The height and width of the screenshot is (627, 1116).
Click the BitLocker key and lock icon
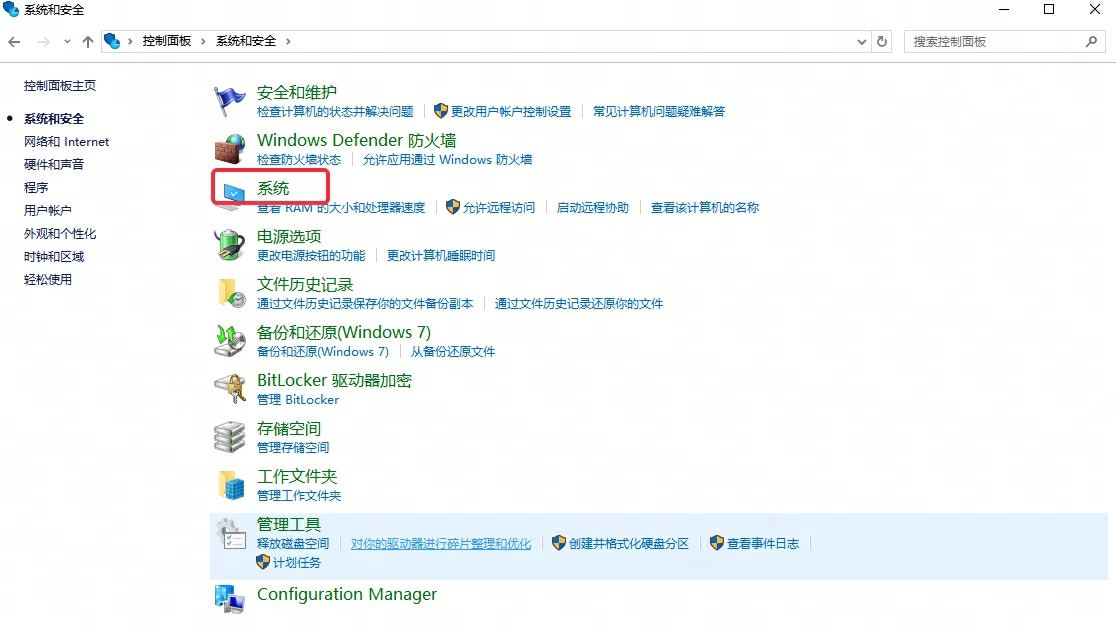[x=230, y=389]
